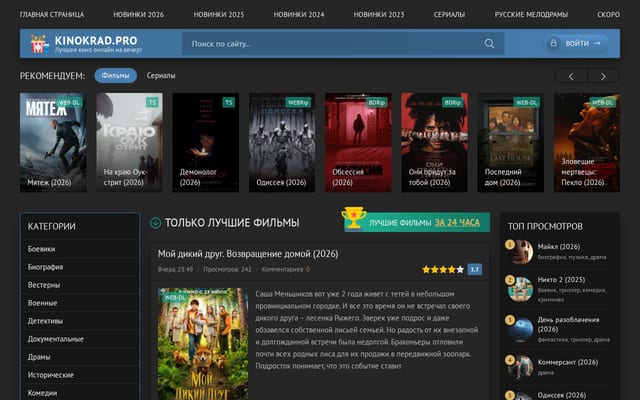Click the Комментариев: 0 link

[286, 269]
